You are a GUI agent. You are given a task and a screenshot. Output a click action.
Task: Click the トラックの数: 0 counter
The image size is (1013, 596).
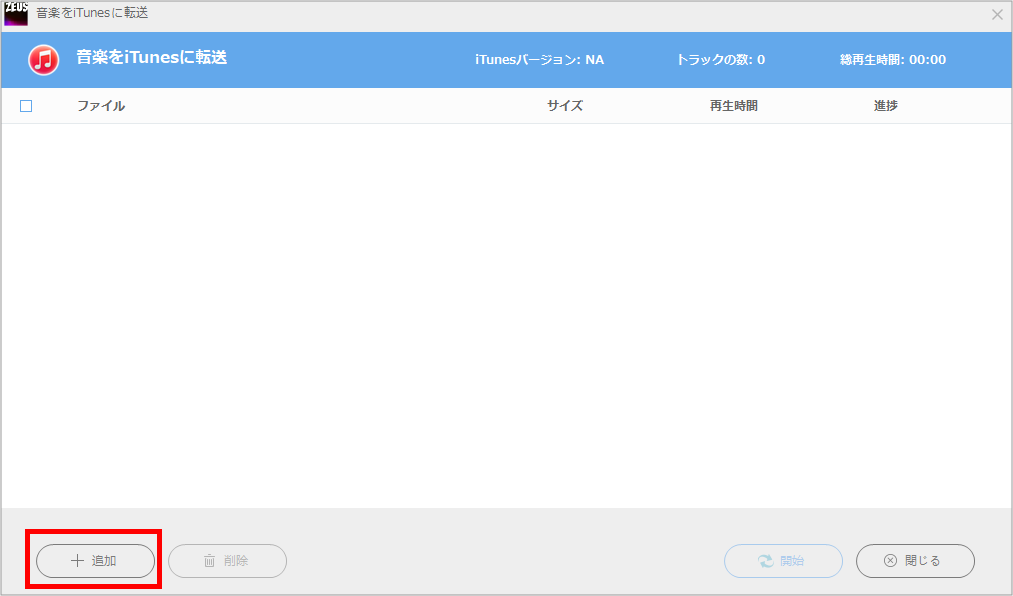tap(720, 60)
